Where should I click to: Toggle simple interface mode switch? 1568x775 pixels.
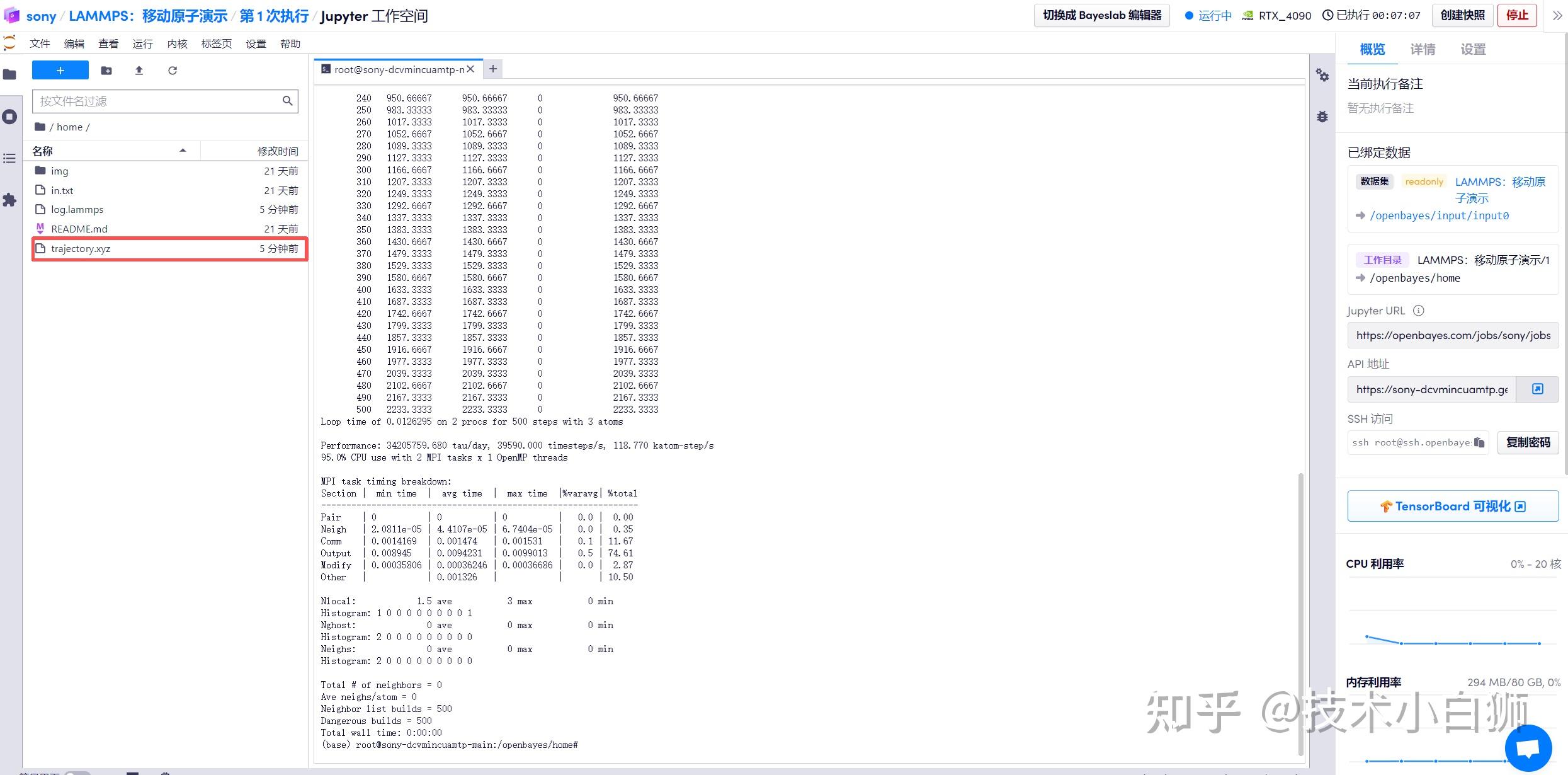[x=77, y=772]
